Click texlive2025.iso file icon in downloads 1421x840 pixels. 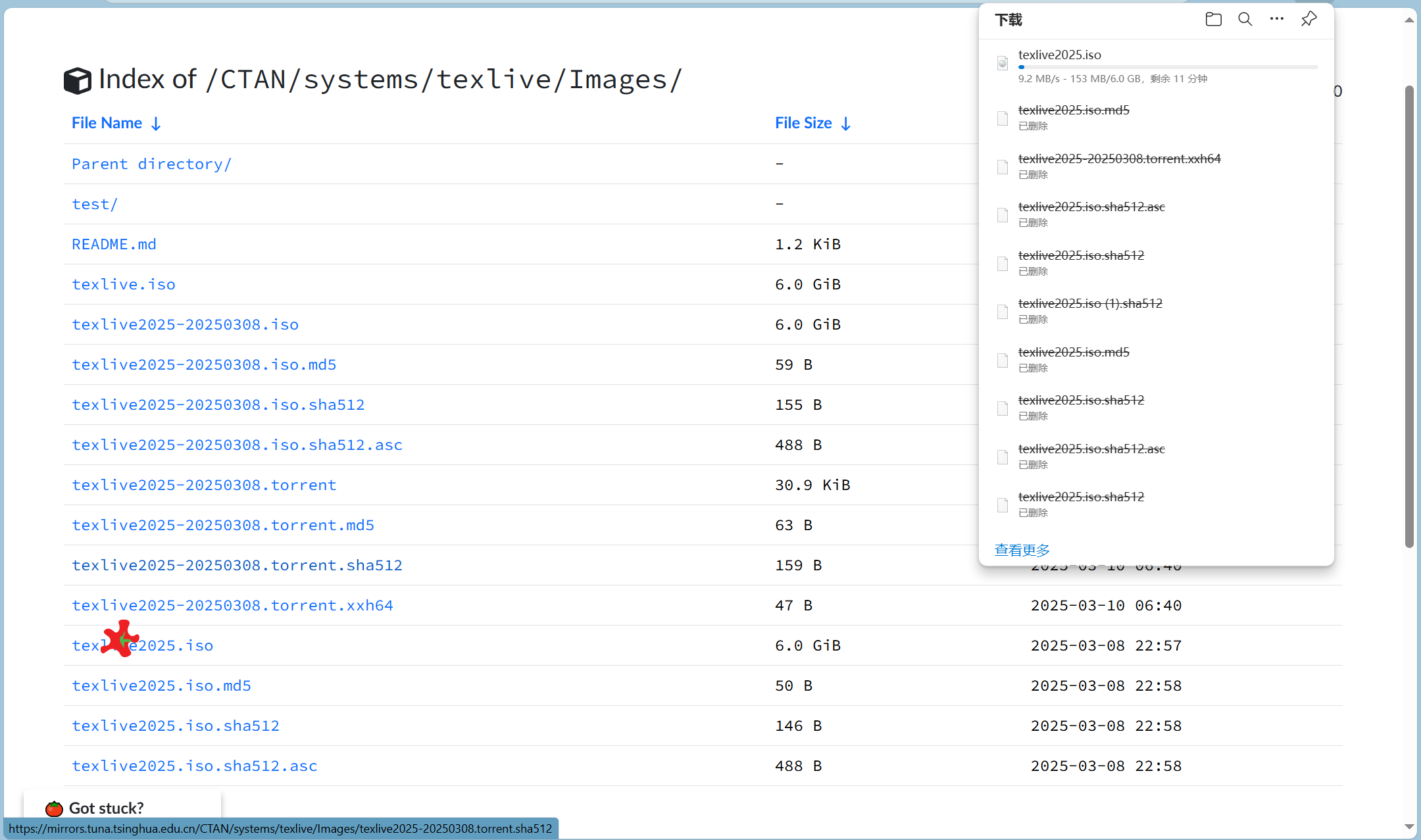coord(1003,63)
